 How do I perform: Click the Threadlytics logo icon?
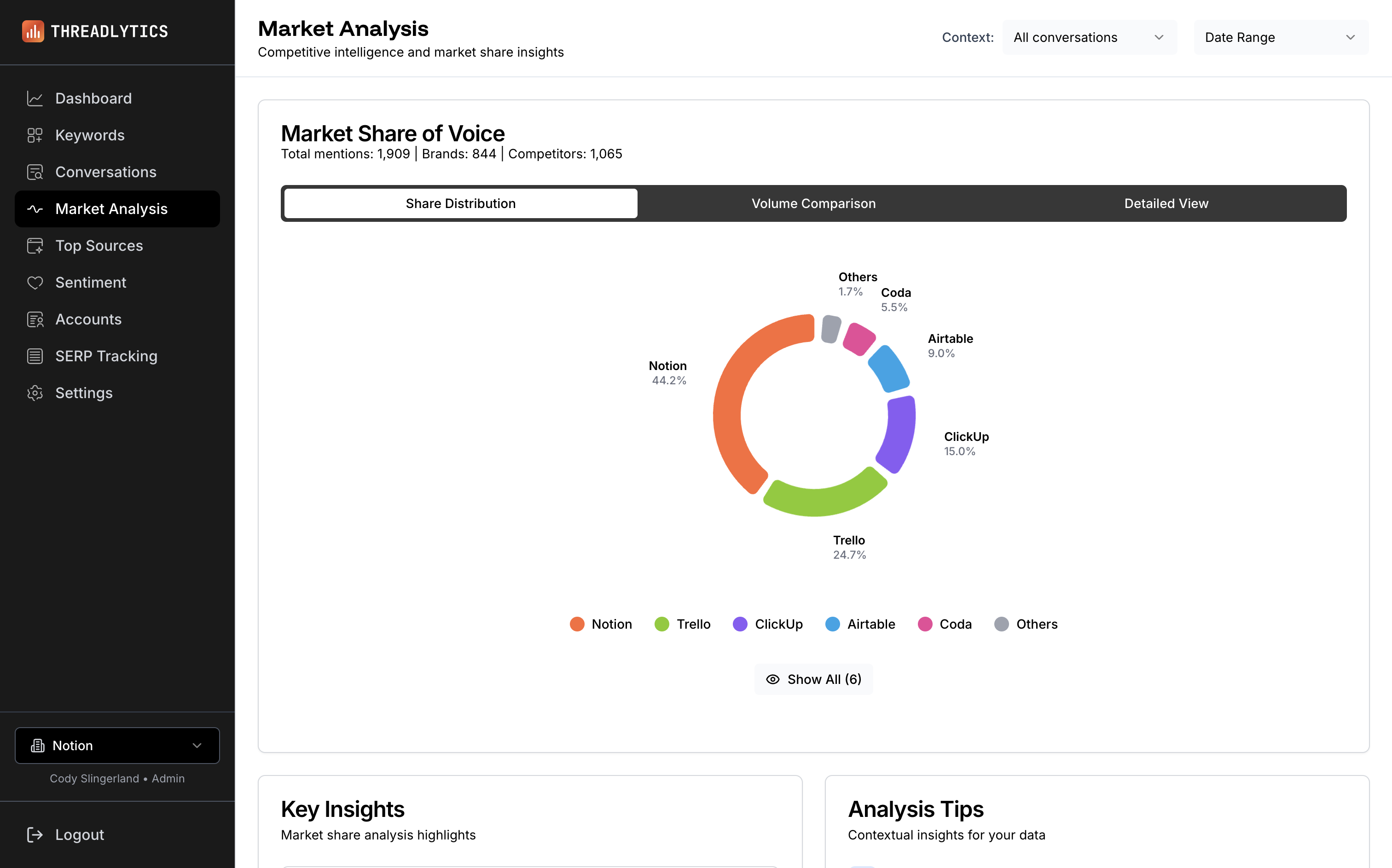click(33, 31)
